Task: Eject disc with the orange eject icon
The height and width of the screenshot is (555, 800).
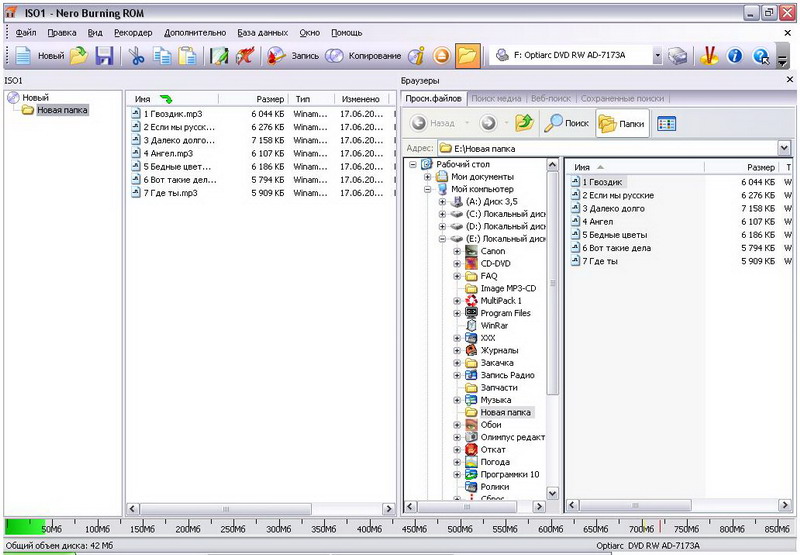Action: coord(442,56)
